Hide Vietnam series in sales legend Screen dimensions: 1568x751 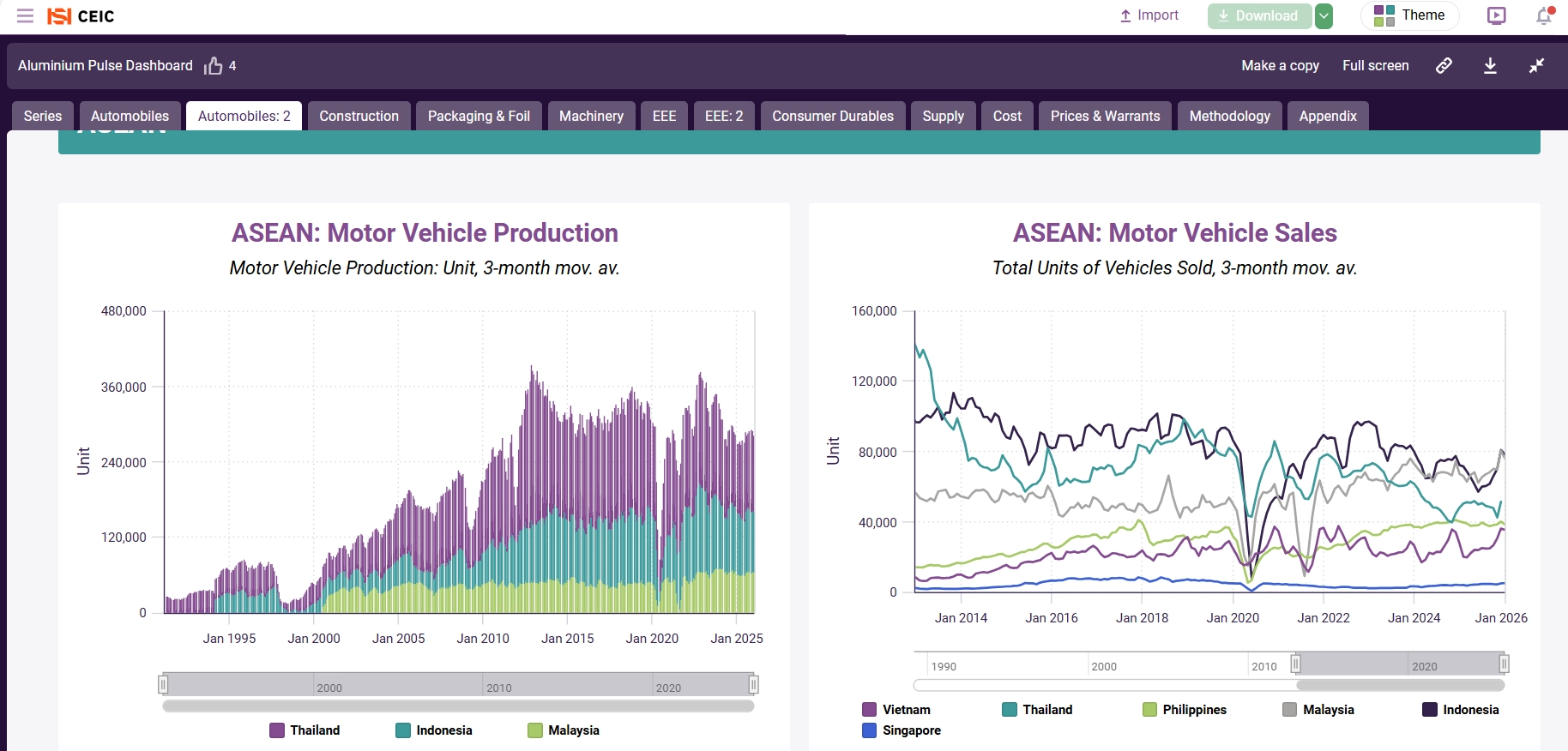click(x=896, y=710)
